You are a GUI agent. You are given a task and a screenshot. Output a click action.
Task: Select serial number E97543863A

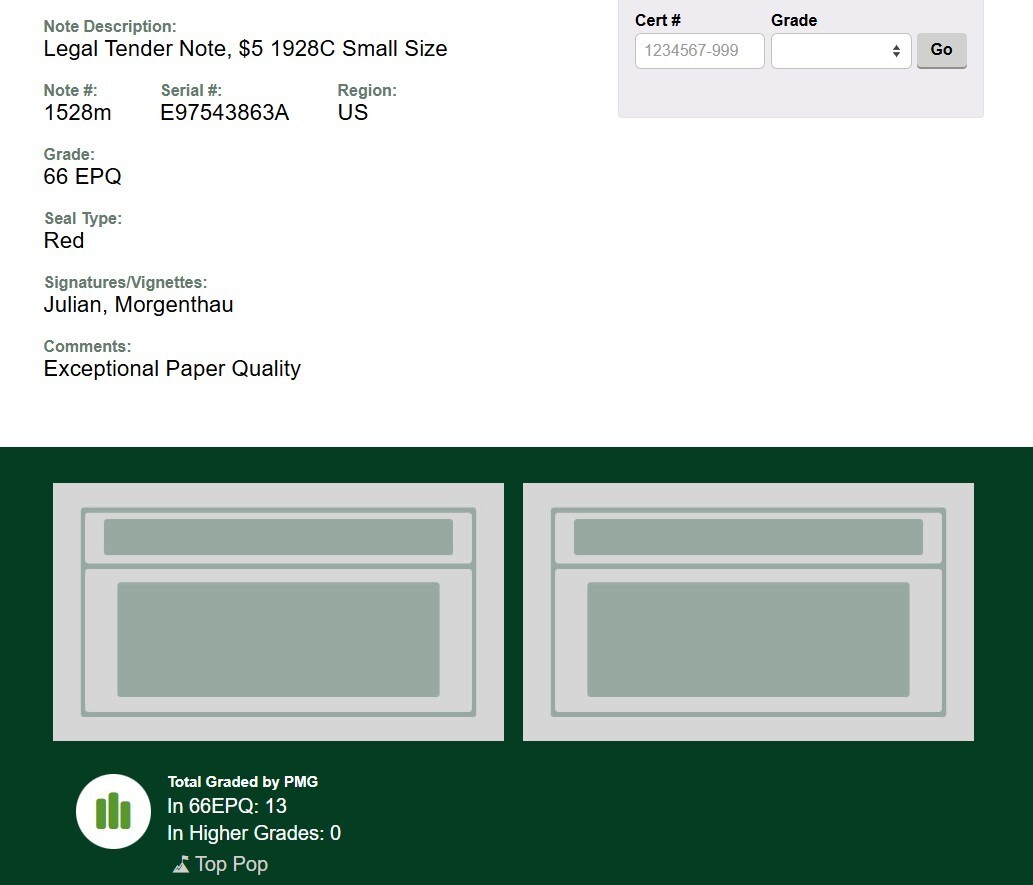click(x=225, y=113)
